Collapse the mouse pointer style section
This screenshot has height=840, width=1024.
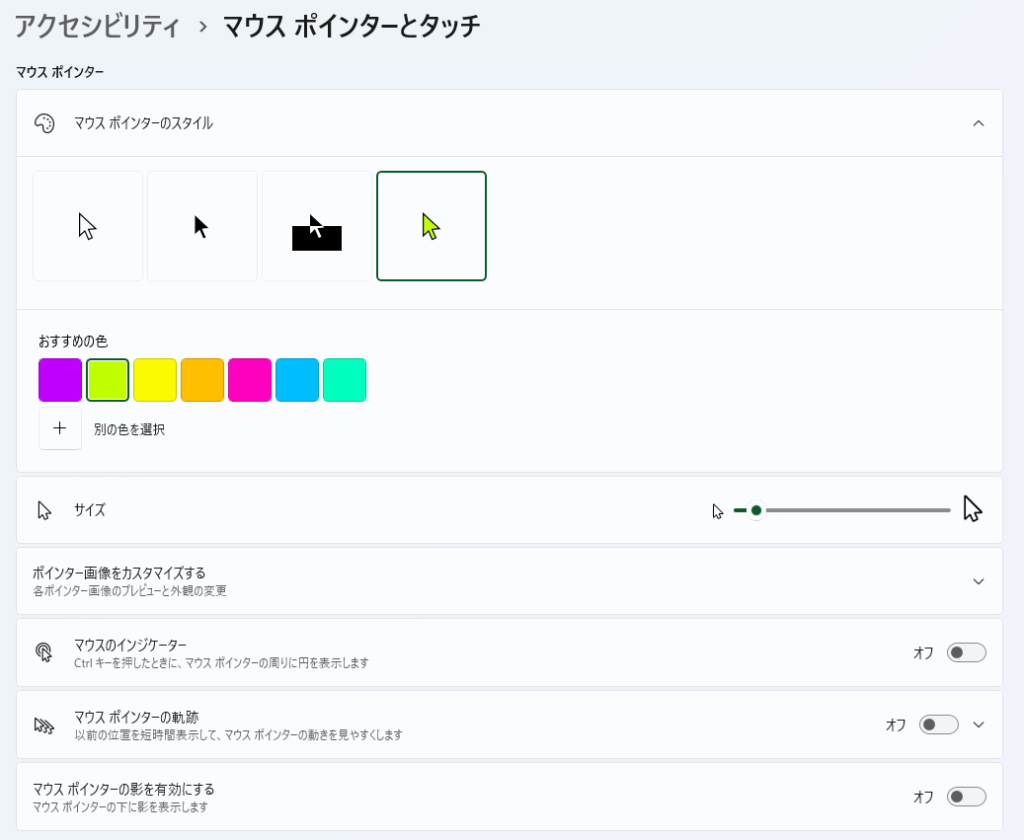[x=978, y=123]
